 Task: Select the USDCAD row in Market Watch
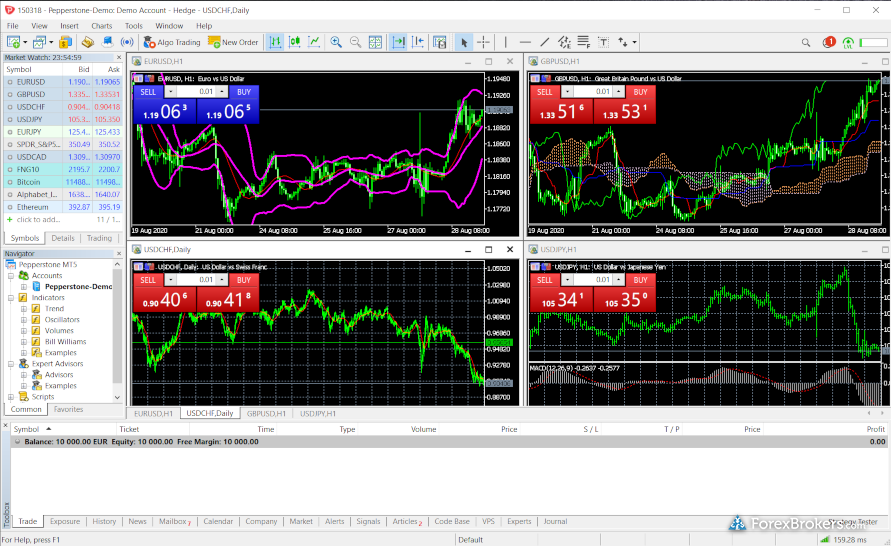click(64, 157)
